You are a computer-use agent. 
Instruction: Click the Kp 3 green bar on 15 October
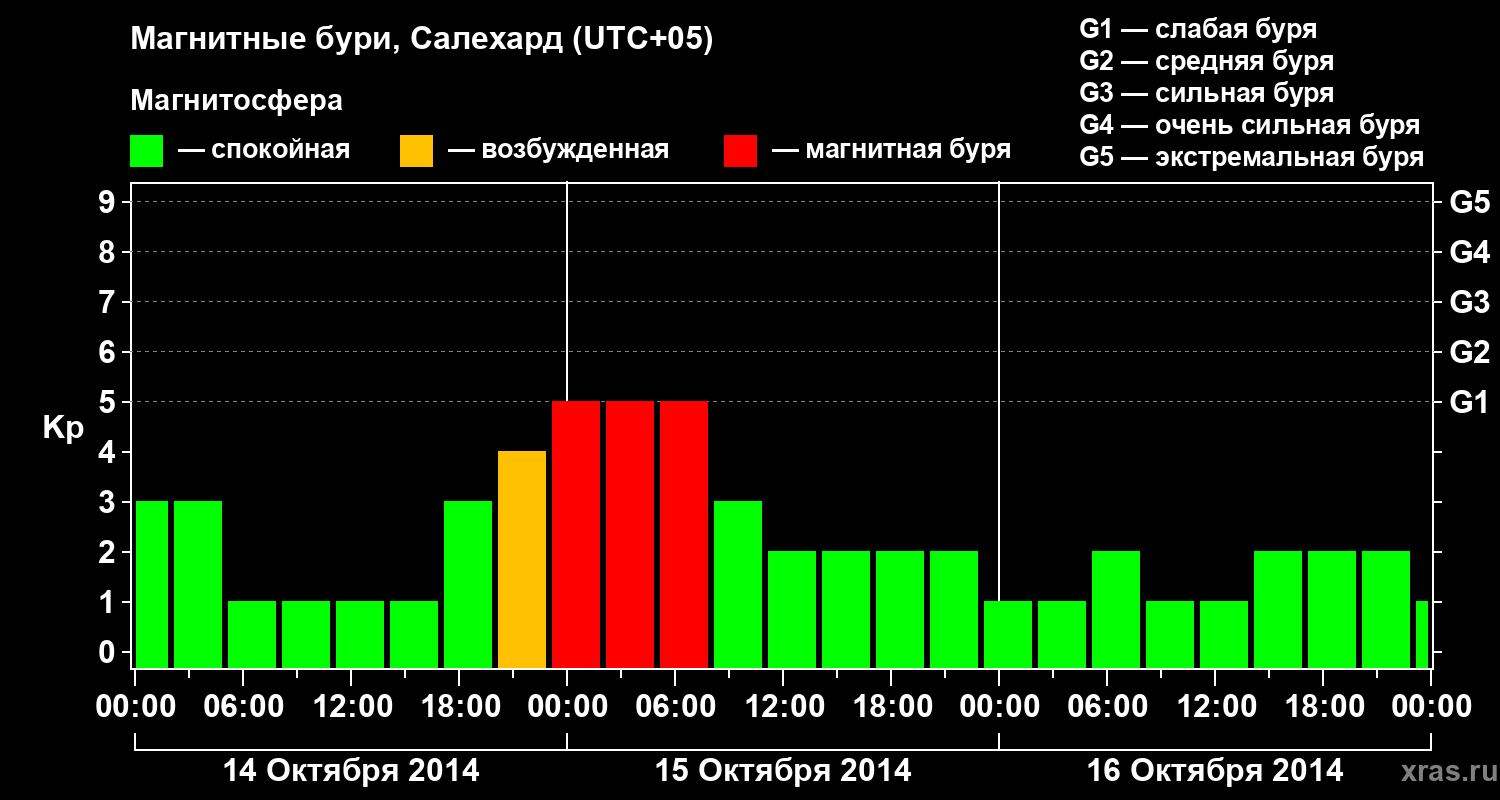pyautogui.click(x=738, y=584)
